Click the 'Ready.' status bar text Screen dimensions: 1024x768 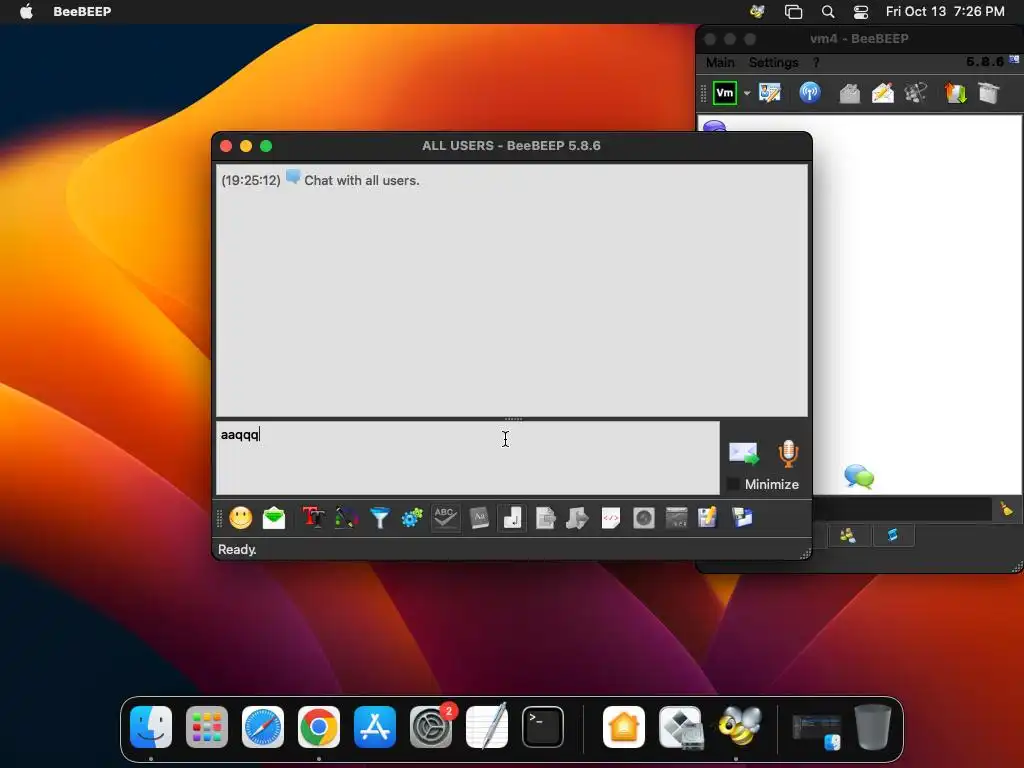(x=236, y=549)
